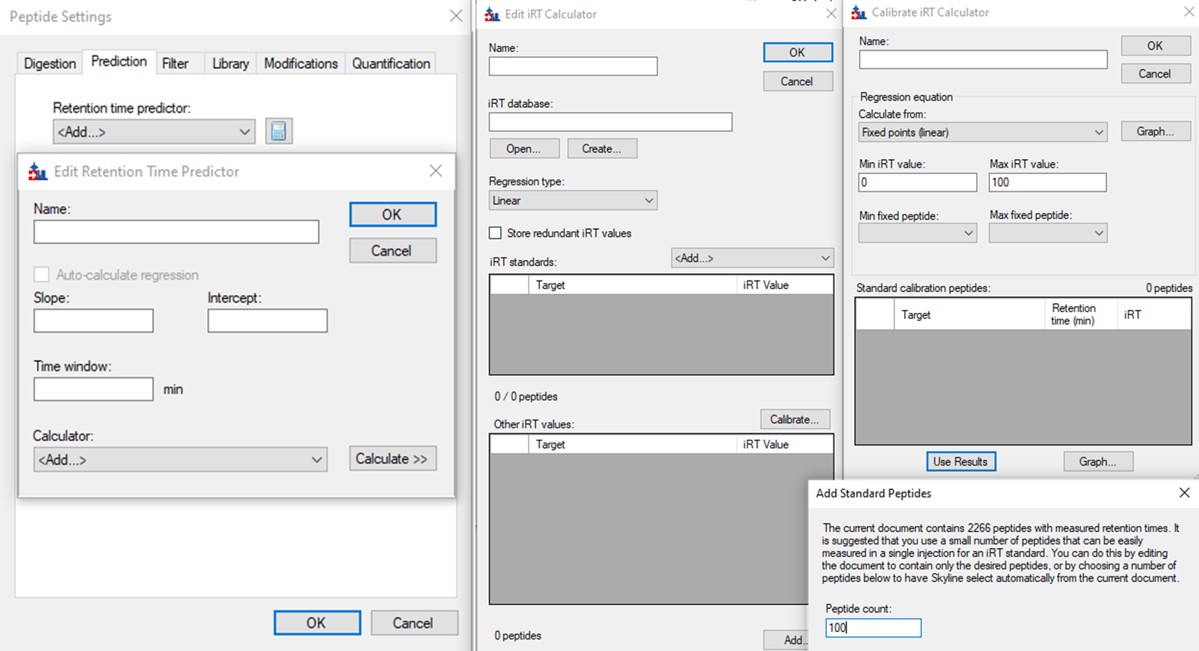Open the Regression type dropdown
Screen dimensions: 1199x651
pyautogui.click(x=573, y=200)
